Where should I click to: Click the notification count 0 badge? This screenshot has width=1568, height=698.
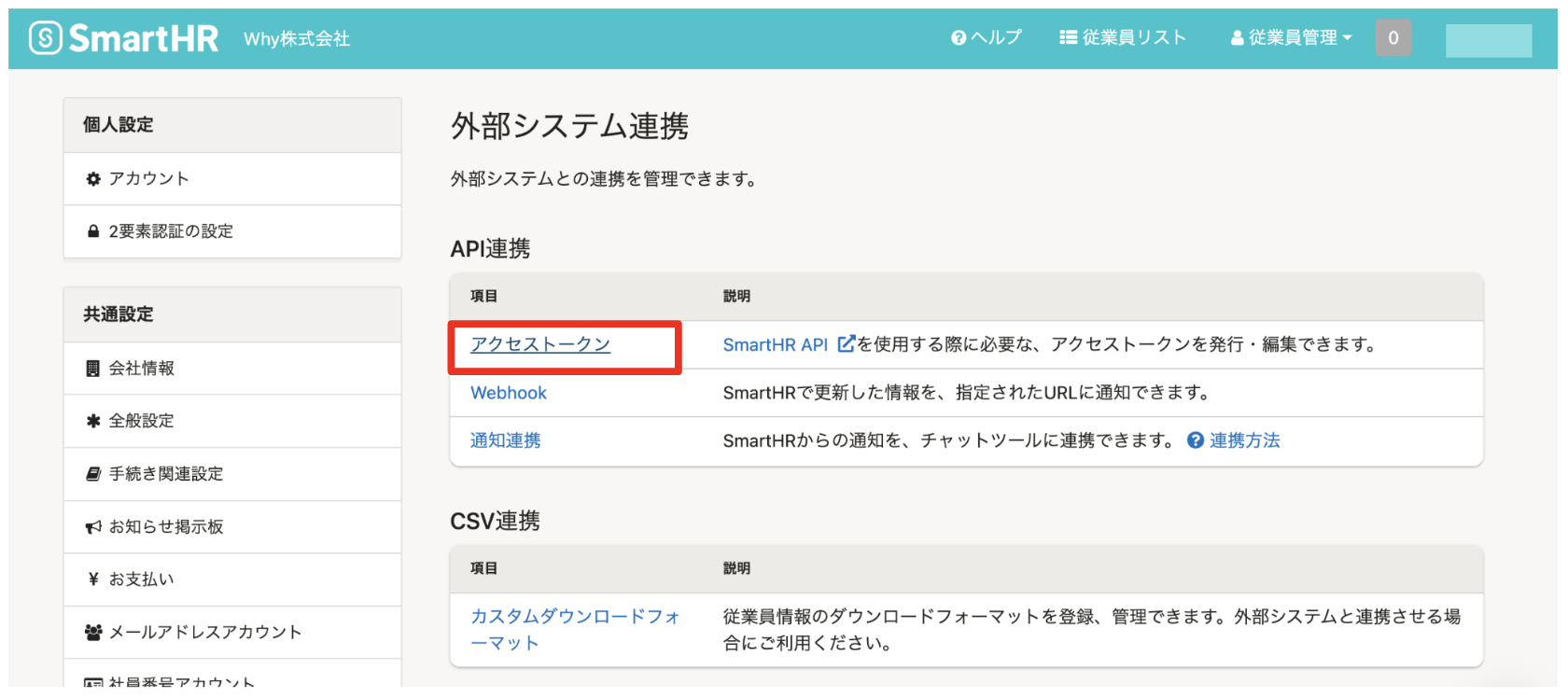[x=1393, y=38]
